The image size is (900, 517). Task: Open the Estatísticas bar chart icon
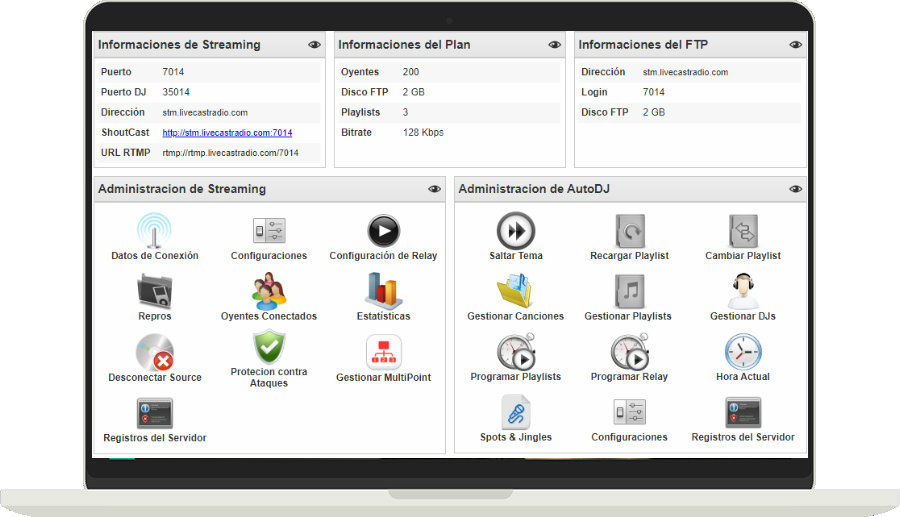[383, 291]
